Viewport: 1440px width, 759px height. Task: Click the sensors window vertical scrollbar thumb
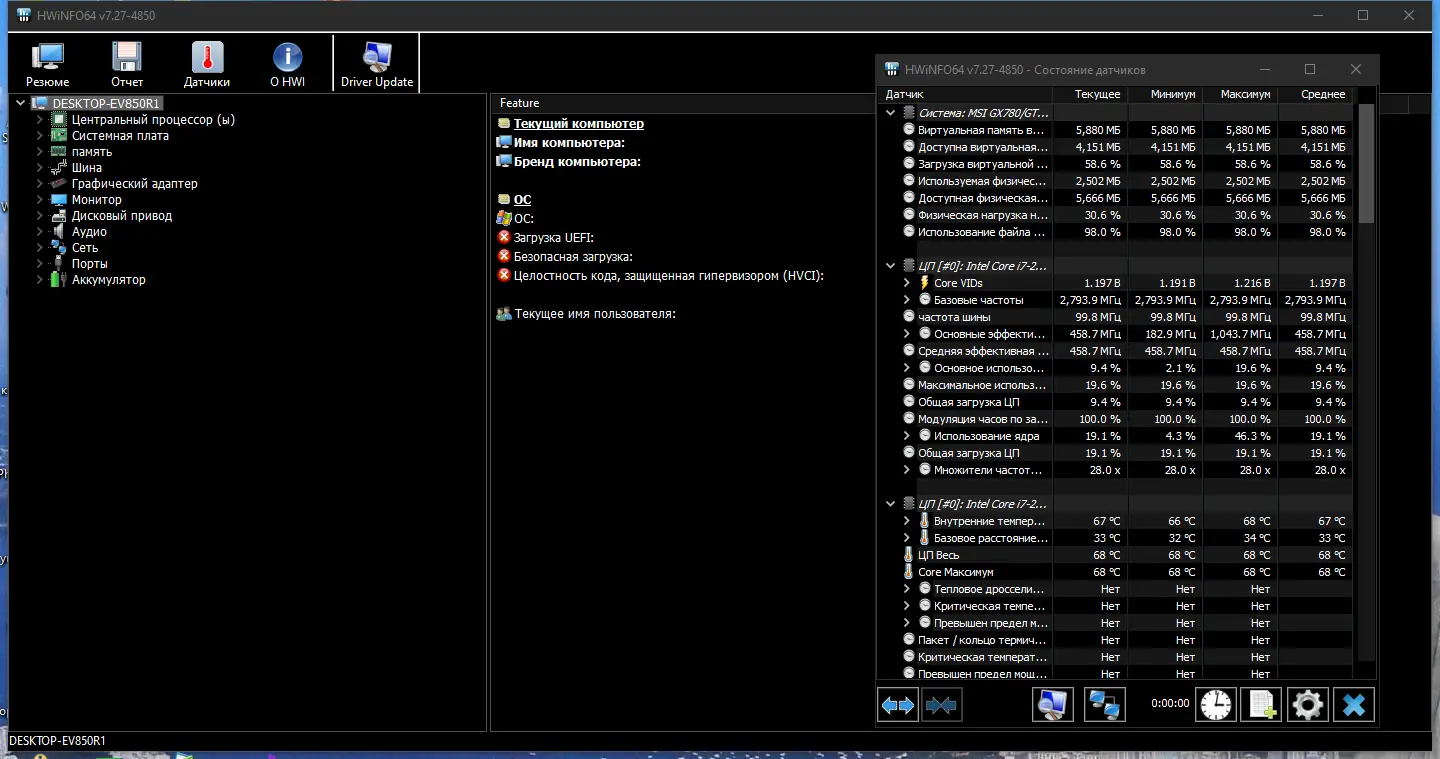pos(1366,162)
